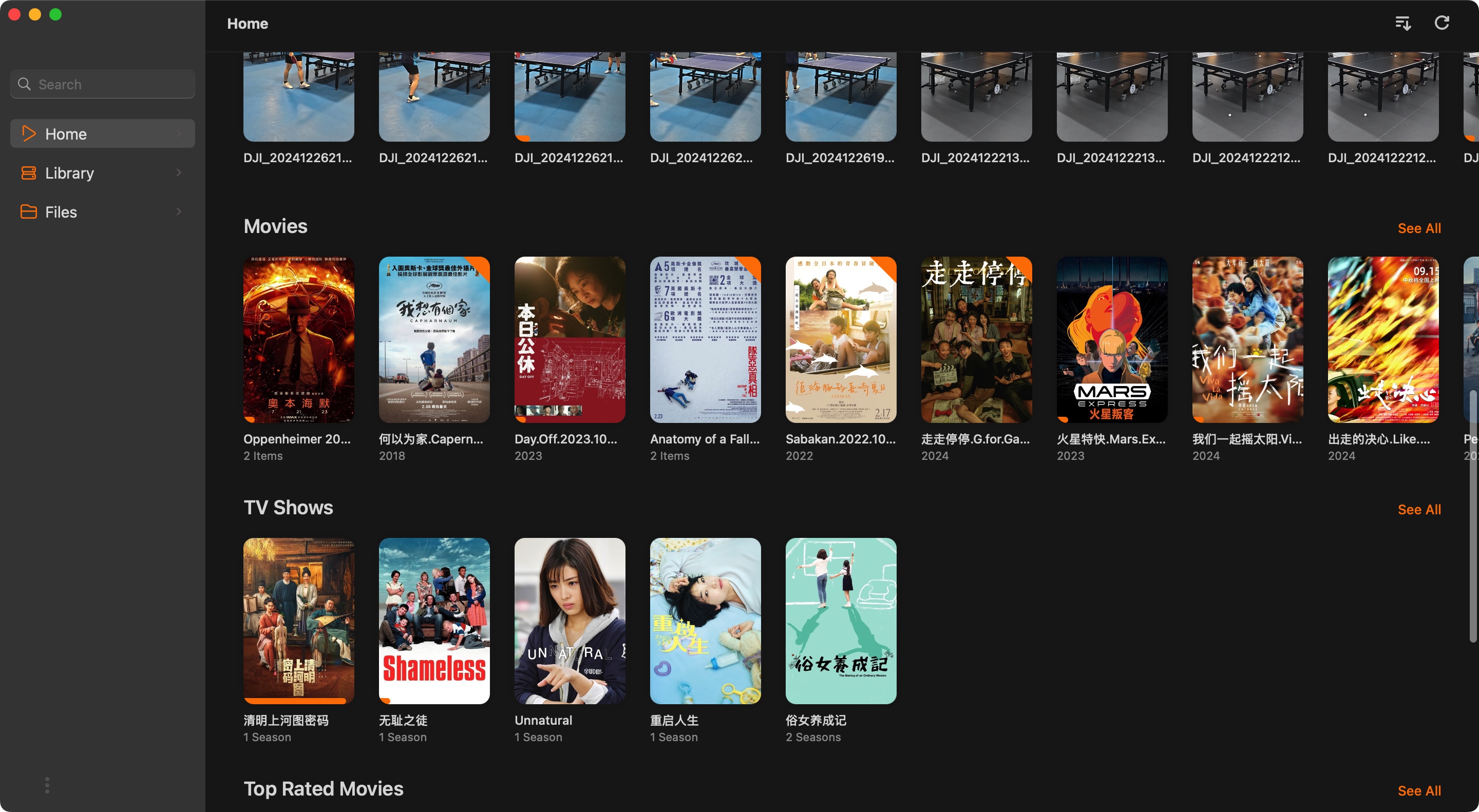Click the Files folder icon in the sidebar
The image size is (1479, 812).
(x=28, y=212)
